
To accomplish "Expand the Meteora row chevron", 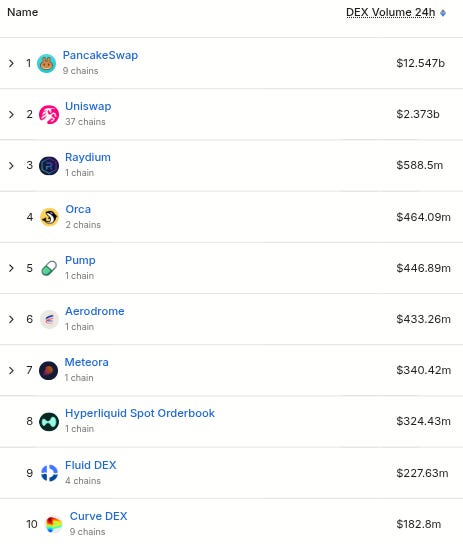I will 11,371.
